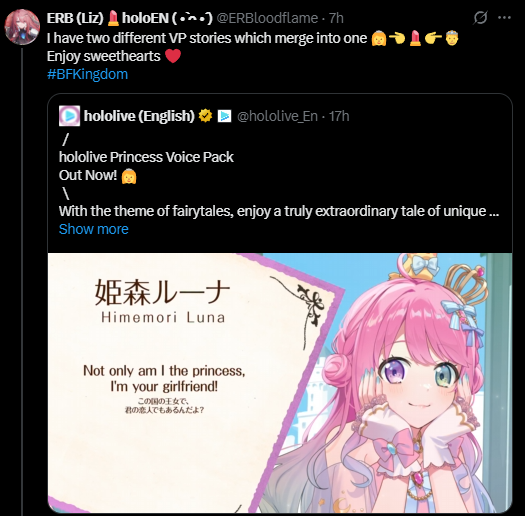Click the hololive (English) display name

(139, 116)
